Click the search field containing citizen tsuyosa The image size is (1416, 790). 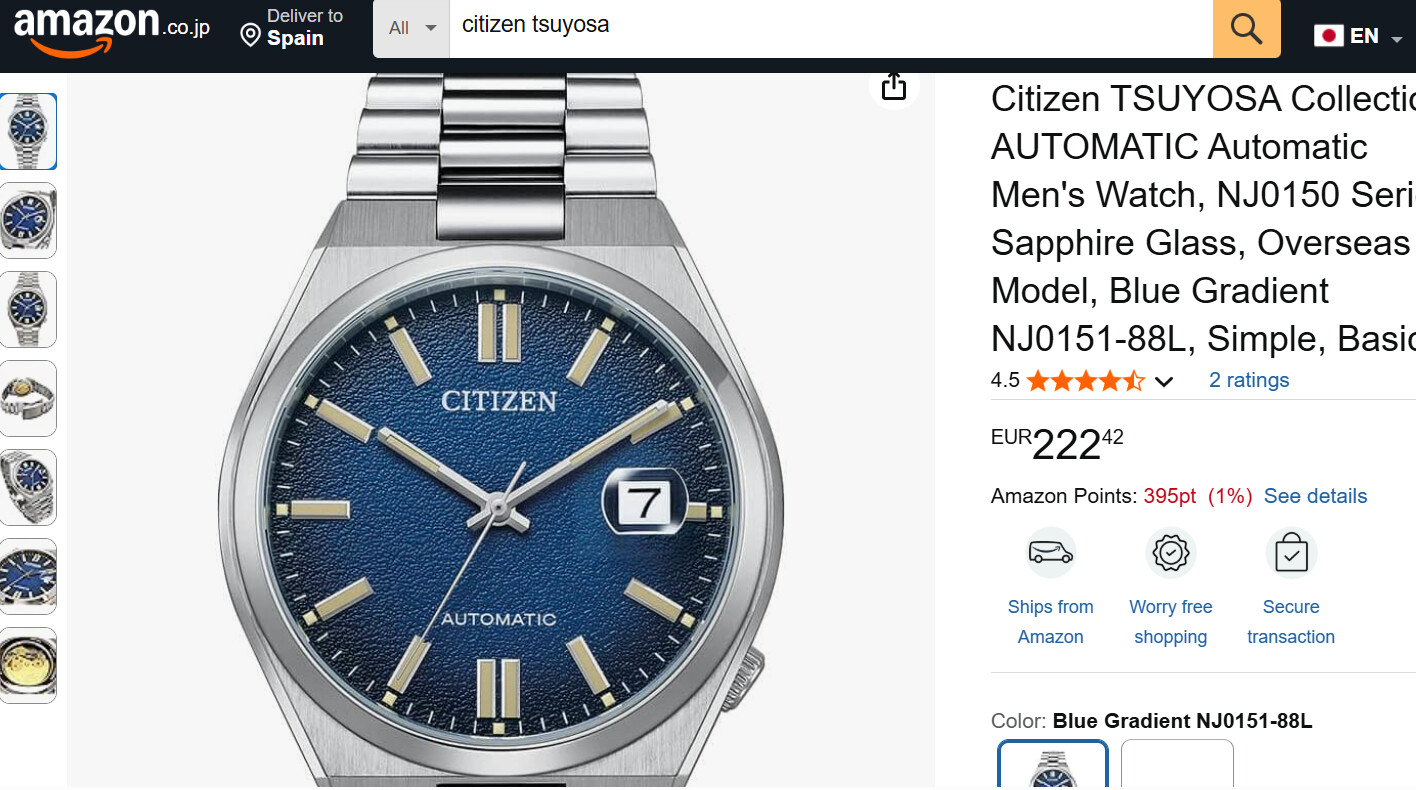[x=830, y=29]
